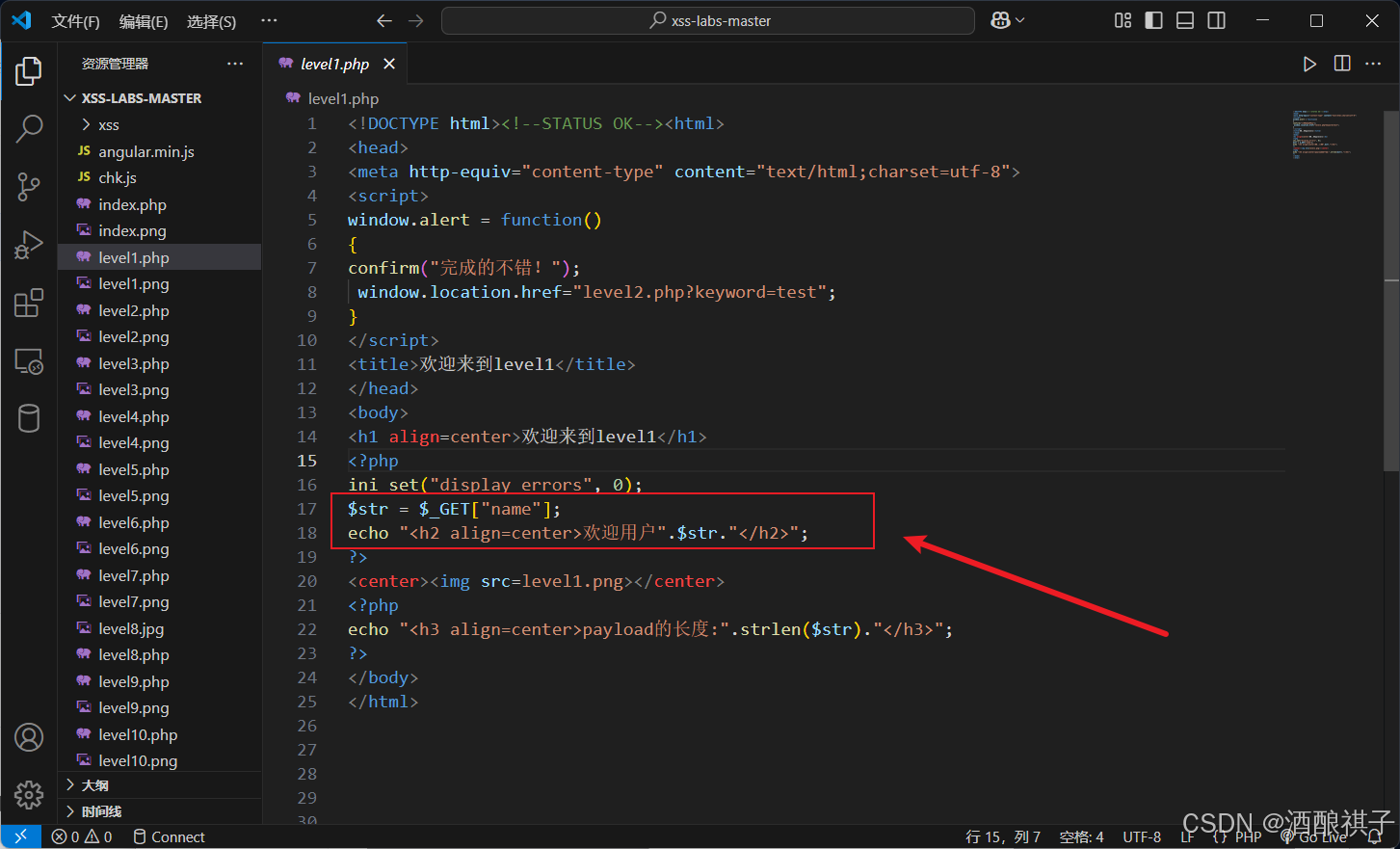Change encoding via UTF-8 in status bar
This screenshot has width=1400, height=849.
pos(1142,836)
